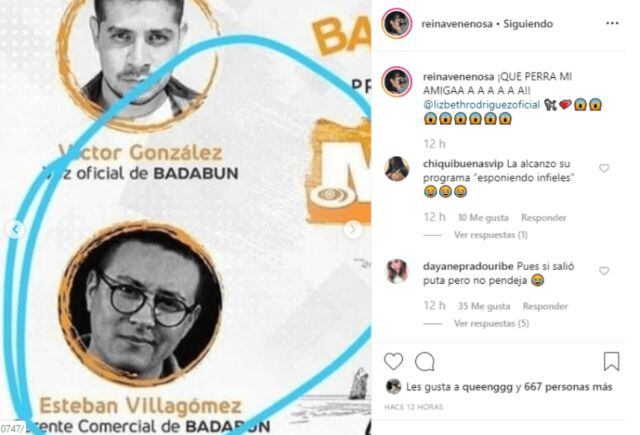Viewport: 640px width, 435px height.
Task: Open @lizbethrodriguezoficial mention link
Action: point(481,105)
